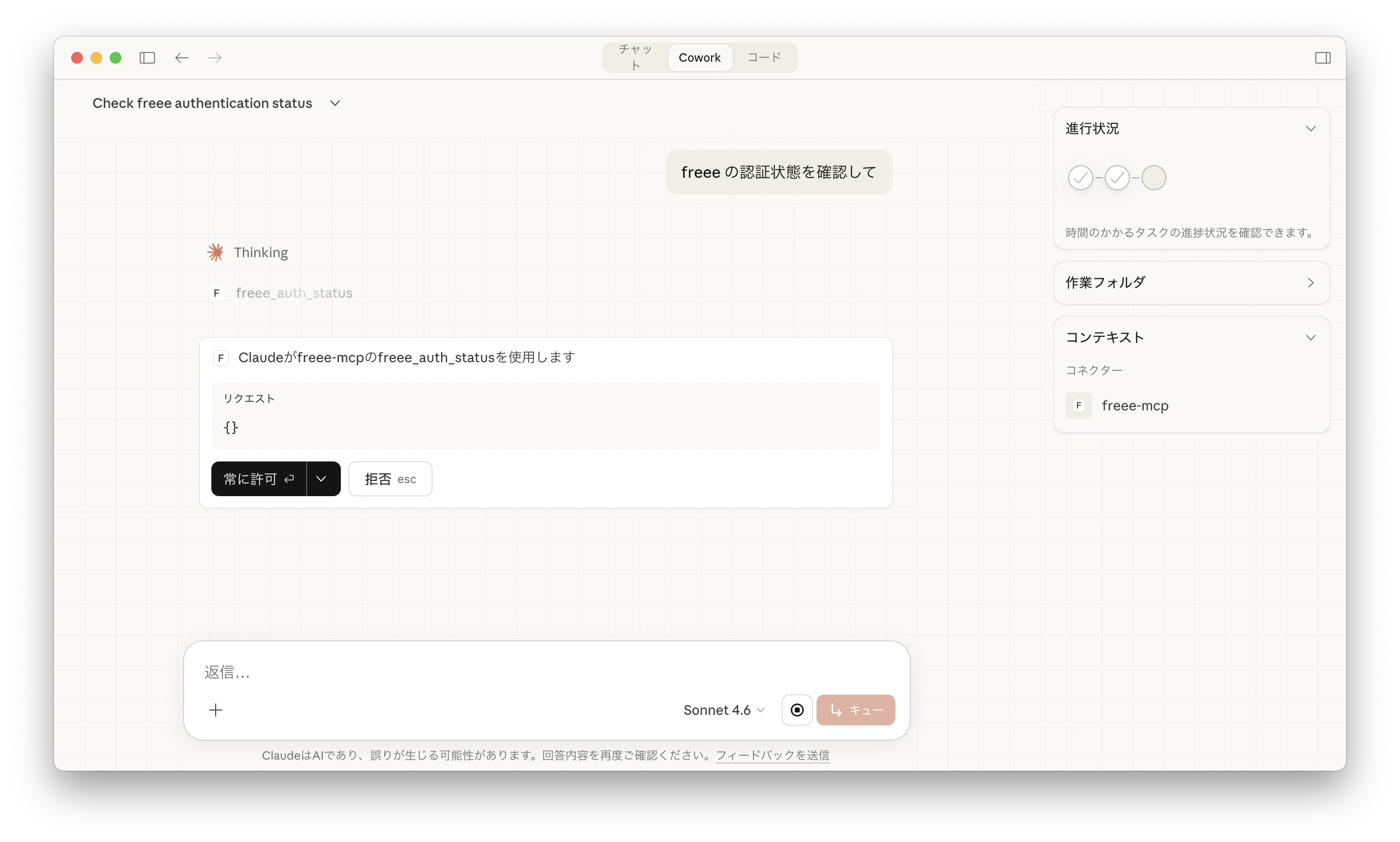The width and height of the screenshot is (1400, 842).
Task: Expand the 作業フォルダ section
Action: (1191, 283)
